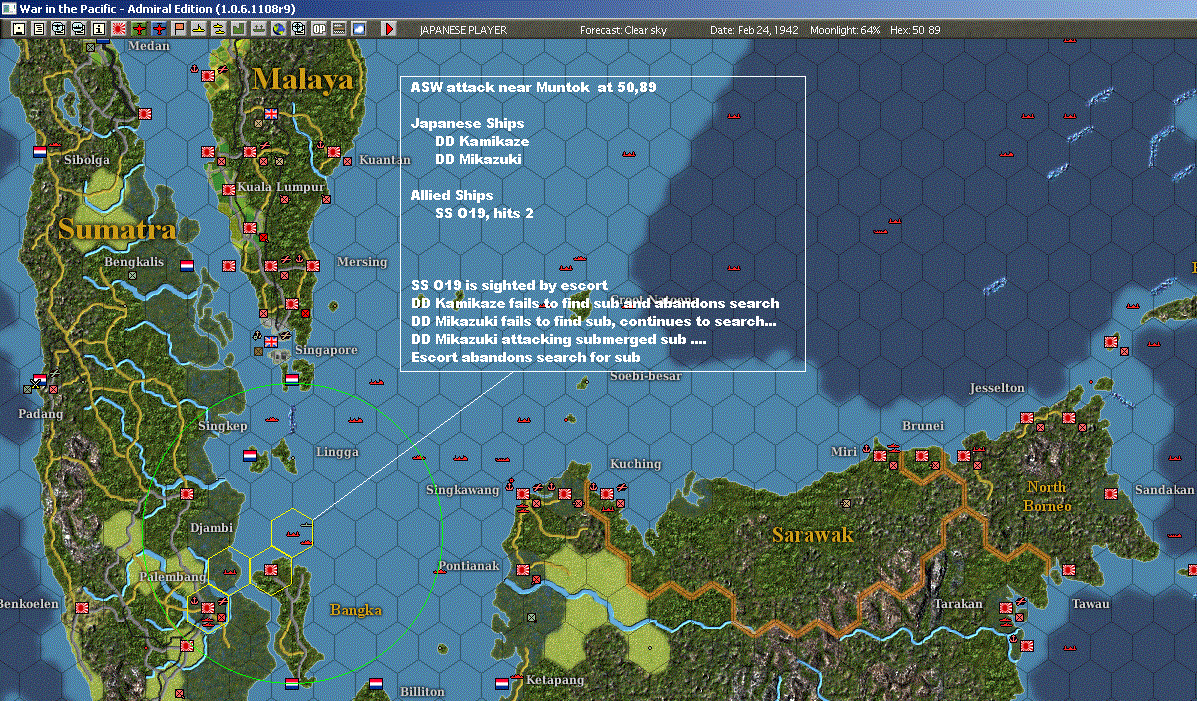
Task: Open the text report document icon
Action: click(39, 29)
